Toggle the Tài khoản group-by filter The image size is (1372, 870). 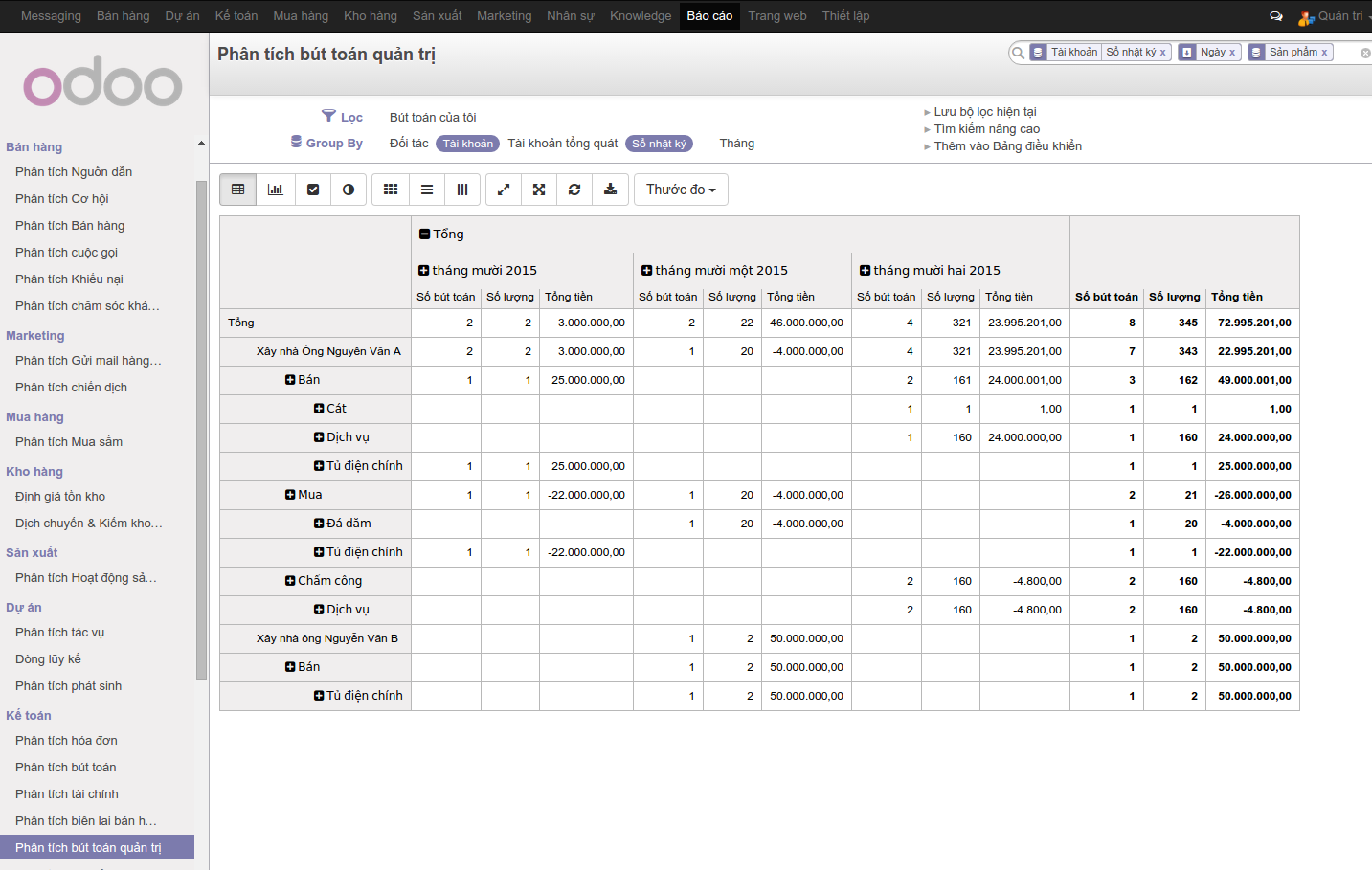pyautogui.click(x=467, y=144)
